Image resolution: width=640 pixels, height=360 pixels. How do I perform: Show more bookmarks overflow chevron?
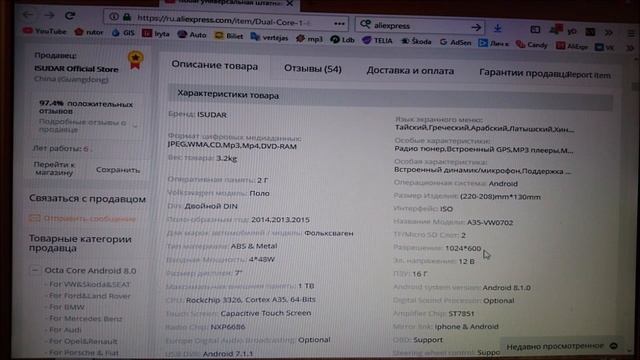point(630,48)
